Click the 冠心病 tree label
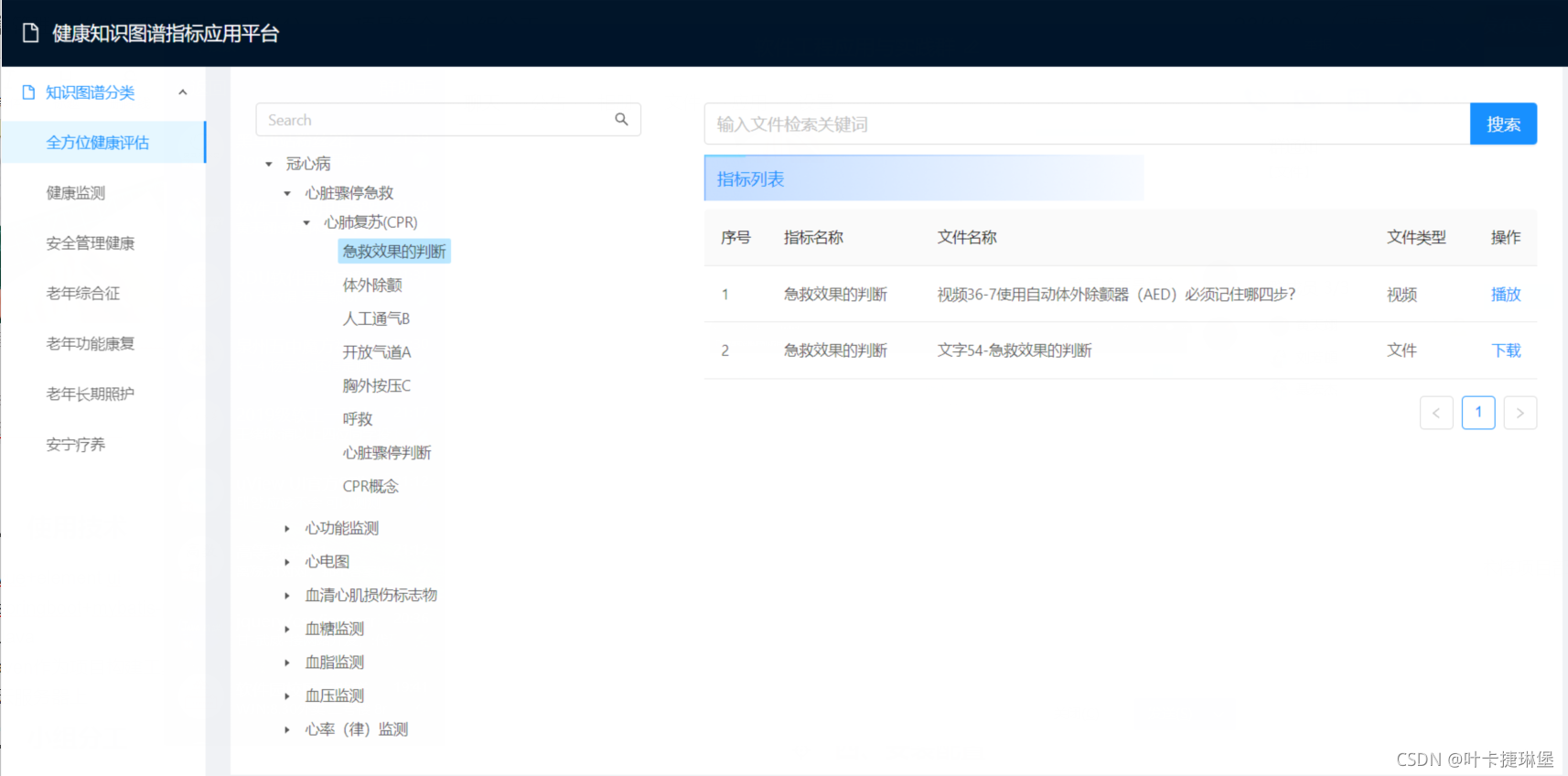 (x=308, y=164)
